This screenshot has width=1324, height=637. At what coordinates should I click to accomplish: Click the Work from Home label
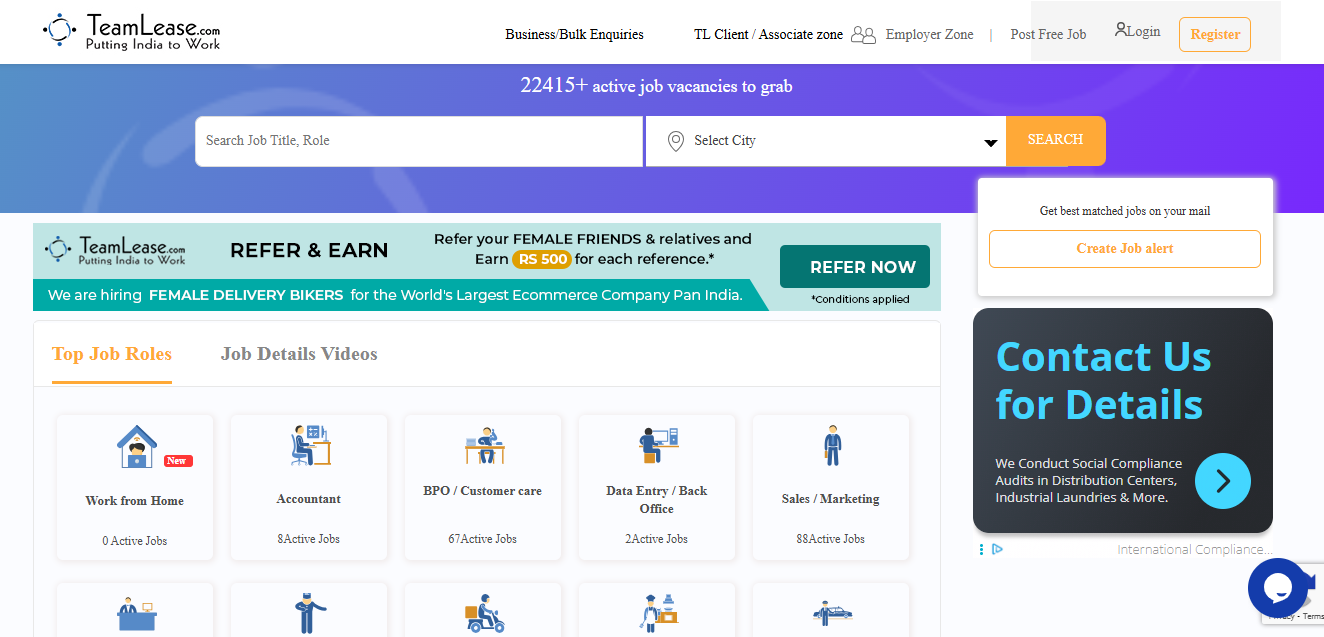tap(135, 501)
